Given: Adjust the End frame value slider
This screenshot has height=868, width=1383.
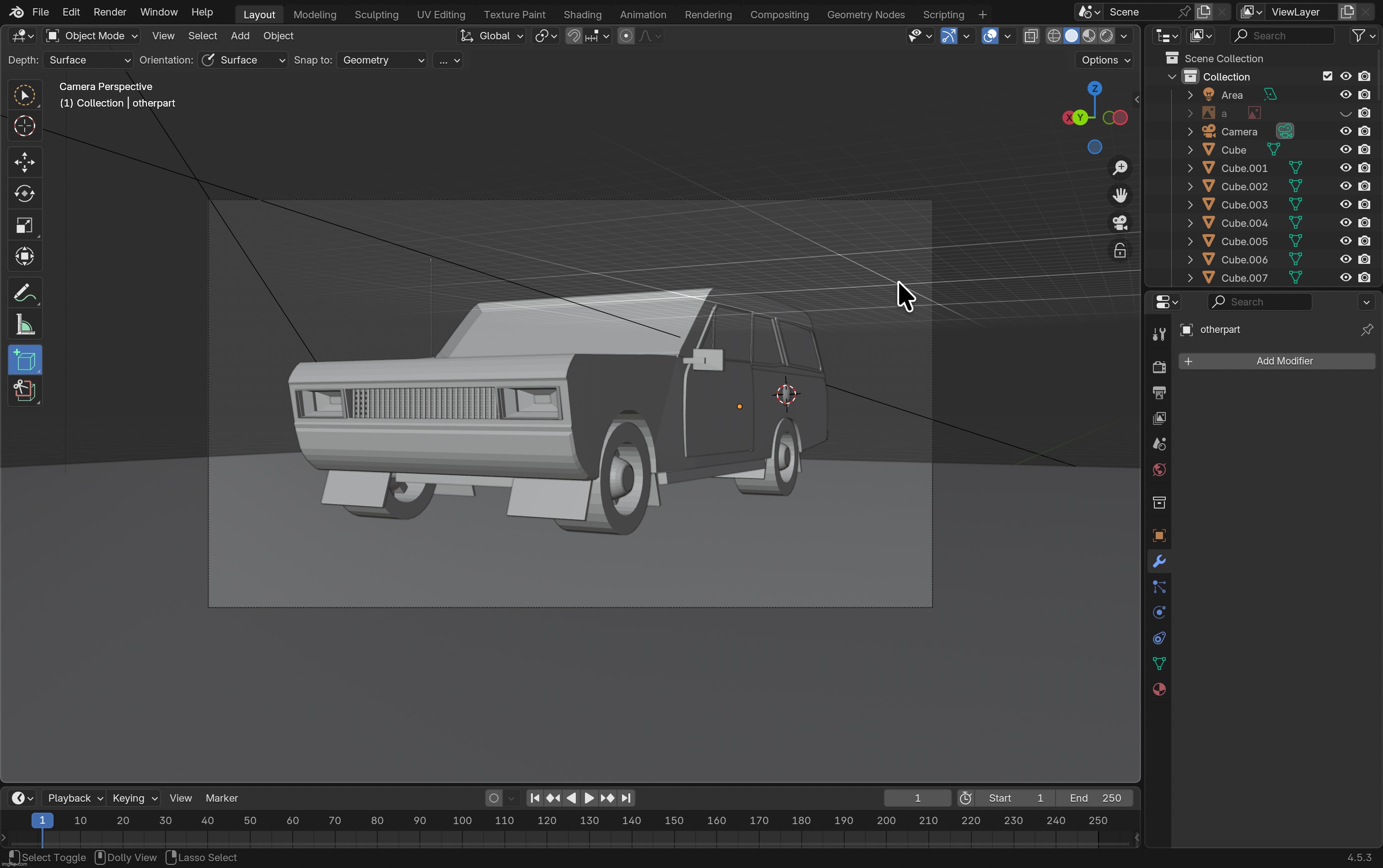Looking at the screenshot, I should click(x=1097, y=798).
